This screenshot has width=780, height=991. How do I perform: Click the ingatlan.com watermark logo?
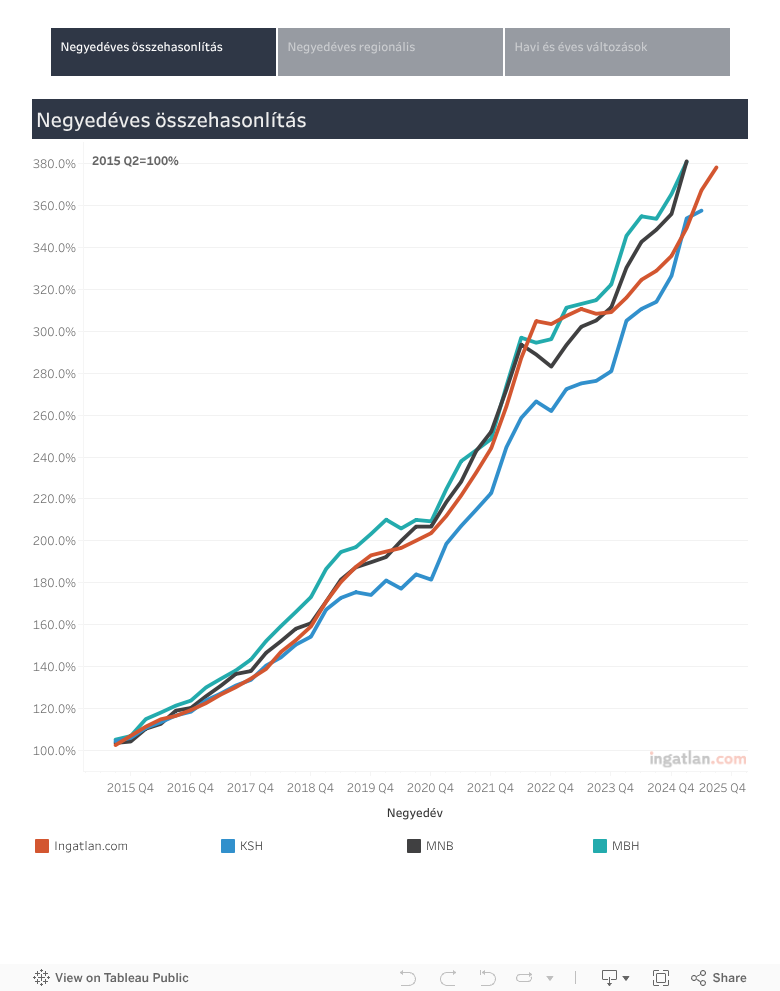click(697, 759)
